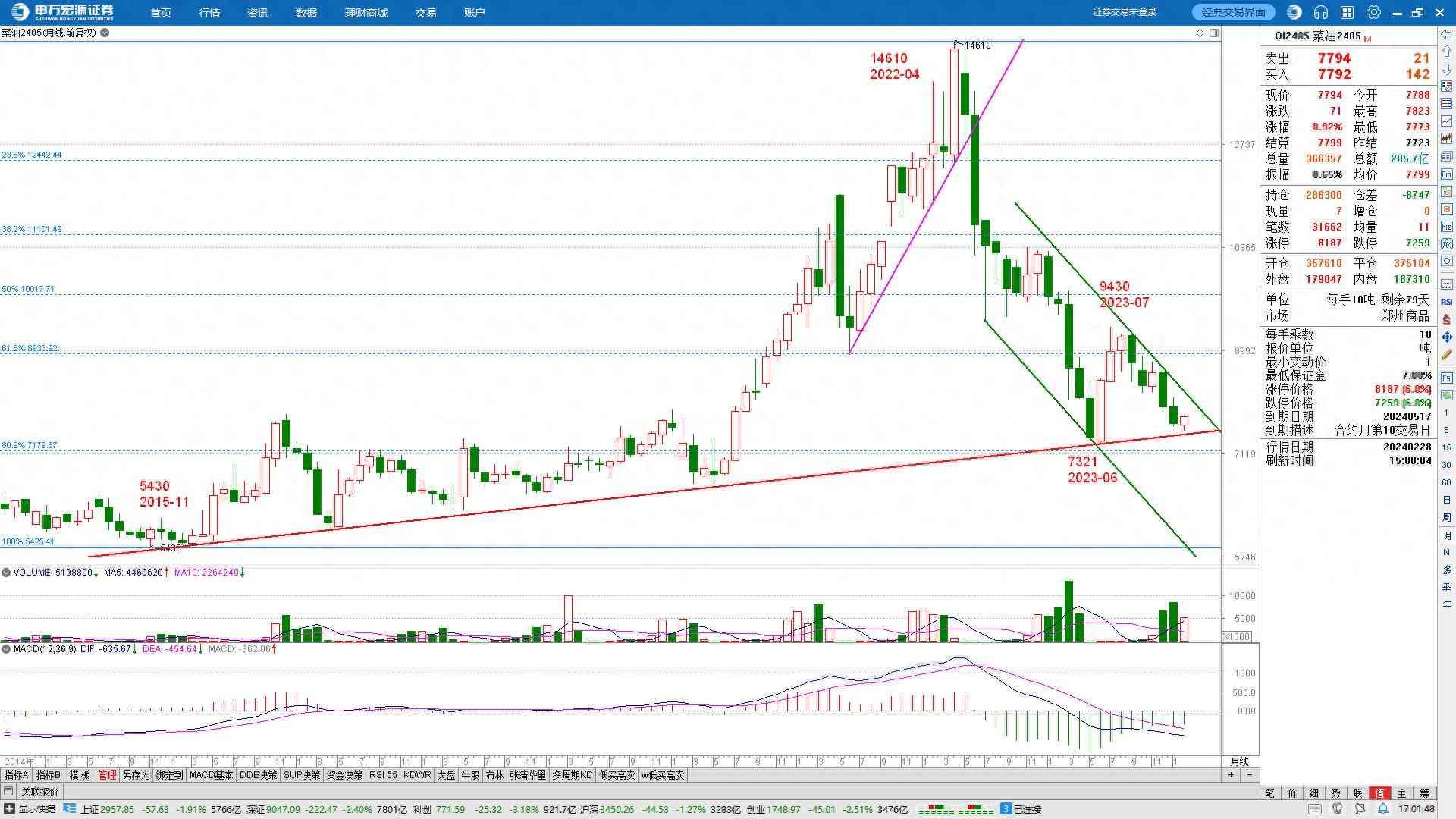
Task: Toggle the 关联报价 panel box icon
Action: [8, 792]
